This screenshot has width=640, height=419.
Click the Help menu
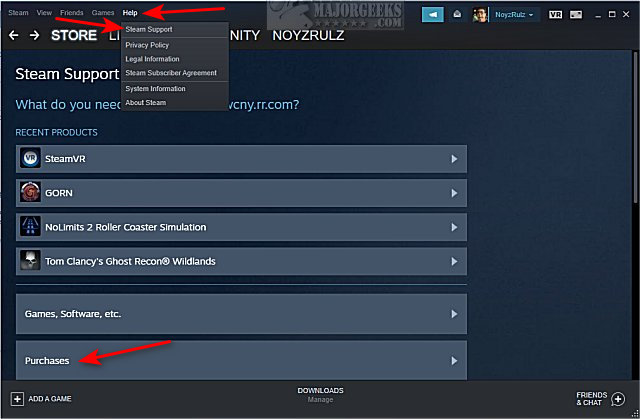130,13
